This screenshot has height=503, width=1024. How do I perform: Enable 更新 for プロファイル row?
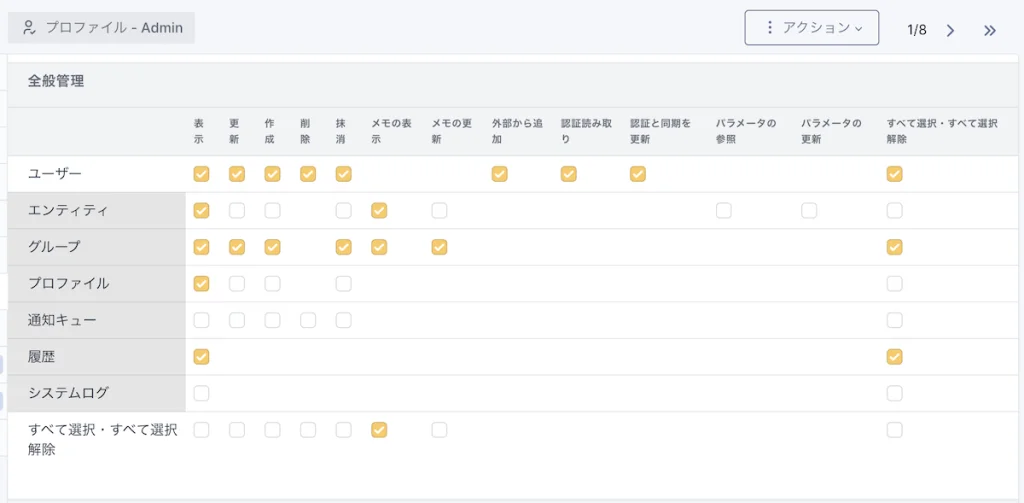click(x=237, y=284)
